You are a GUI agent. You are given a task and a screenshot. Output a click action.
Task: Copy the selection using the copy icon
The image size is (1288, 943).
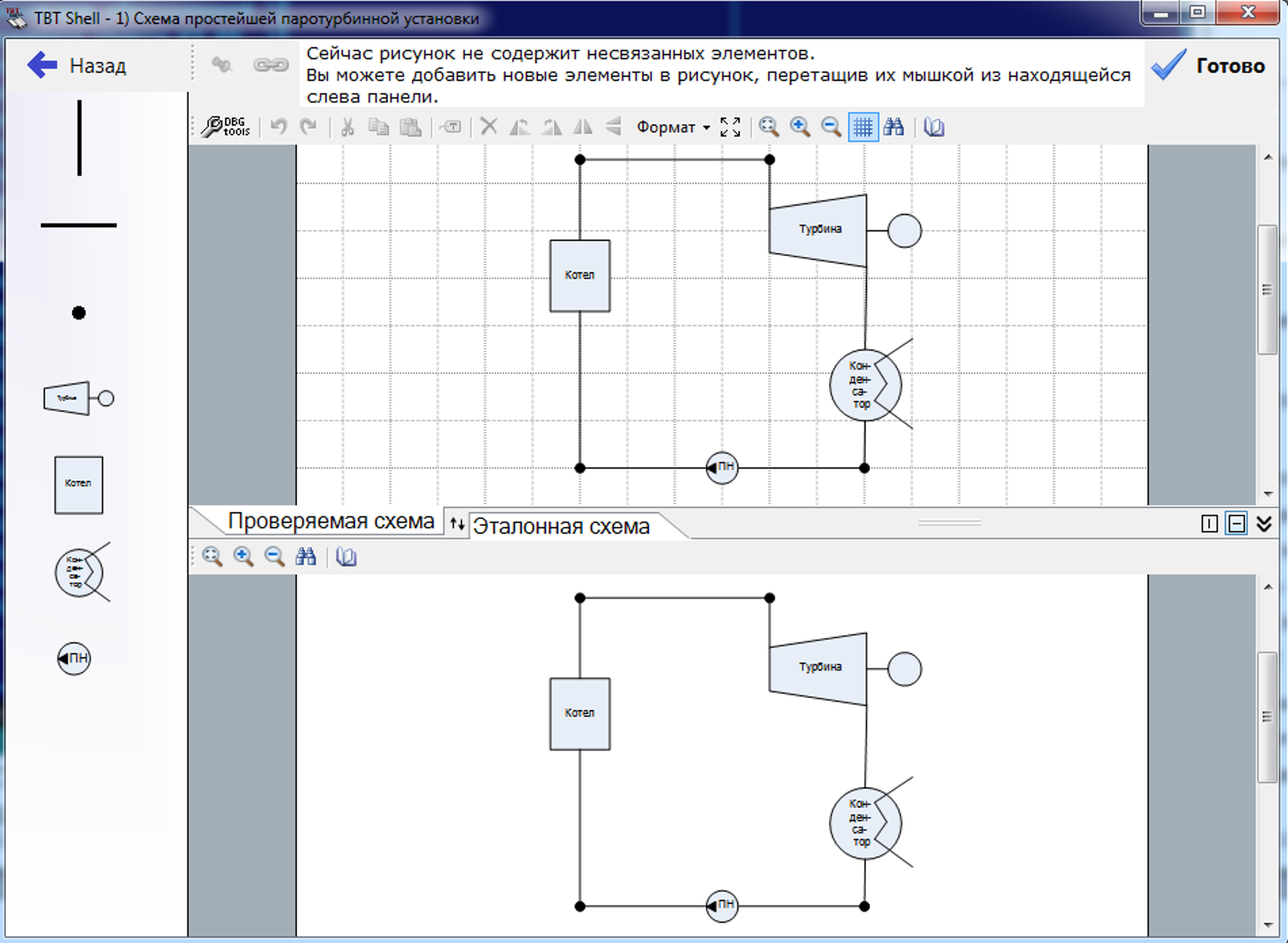click(x=379, y=127)
